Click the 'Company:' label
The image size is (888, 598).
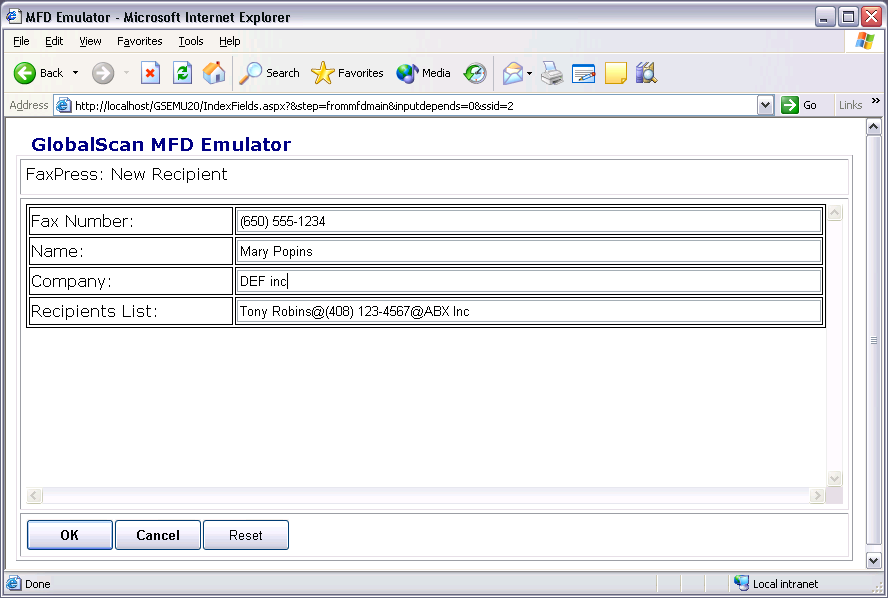(71, 281)
